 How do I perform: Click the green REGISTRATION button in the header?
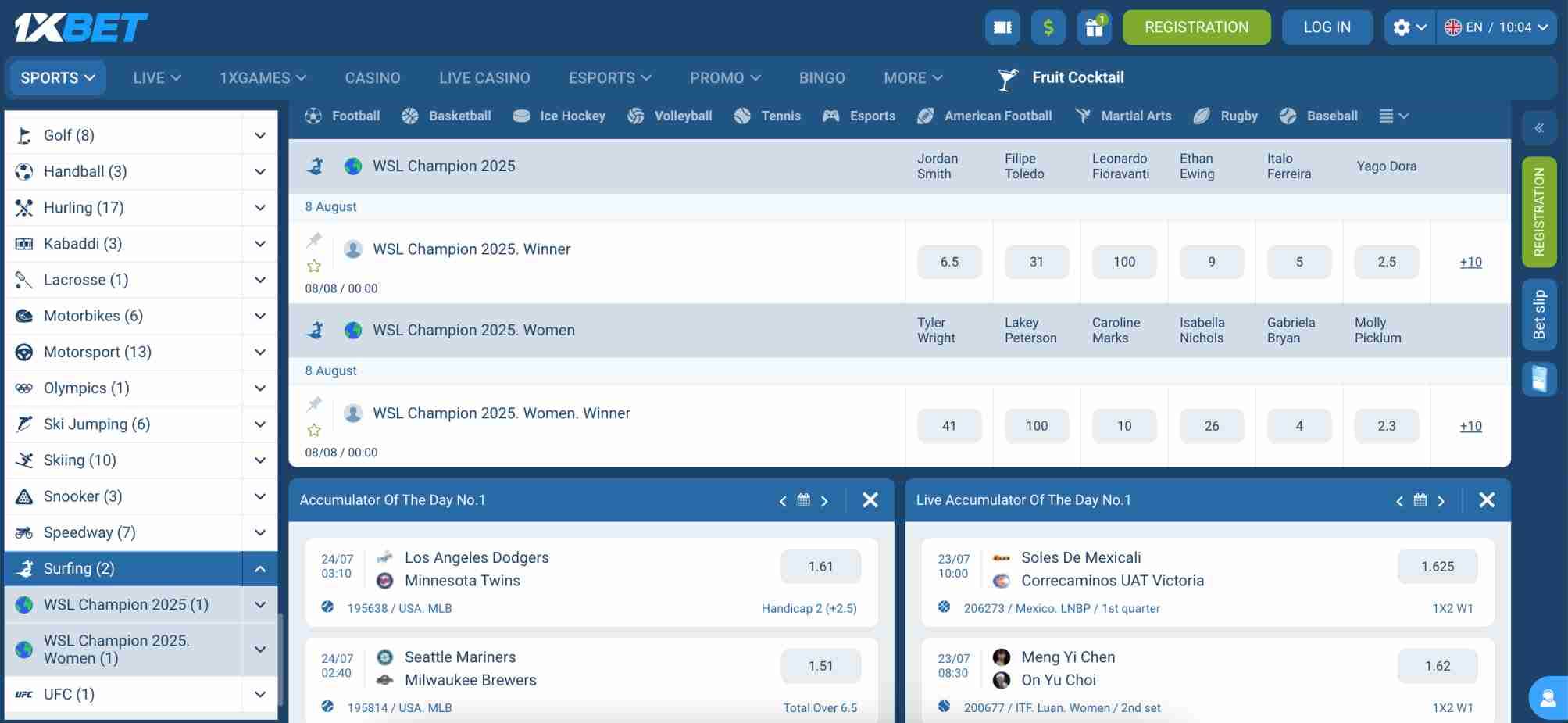tap(1197, 27)
